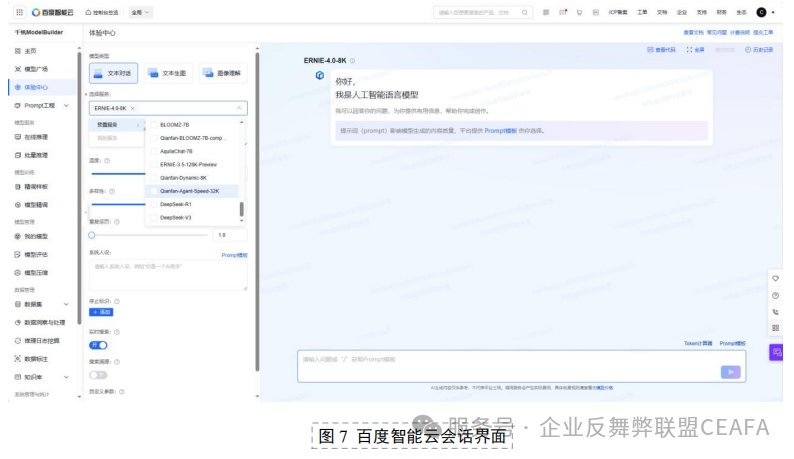The image size is (794, 459).
Task: Open the ICP备案 top menu
Action: 618,12
